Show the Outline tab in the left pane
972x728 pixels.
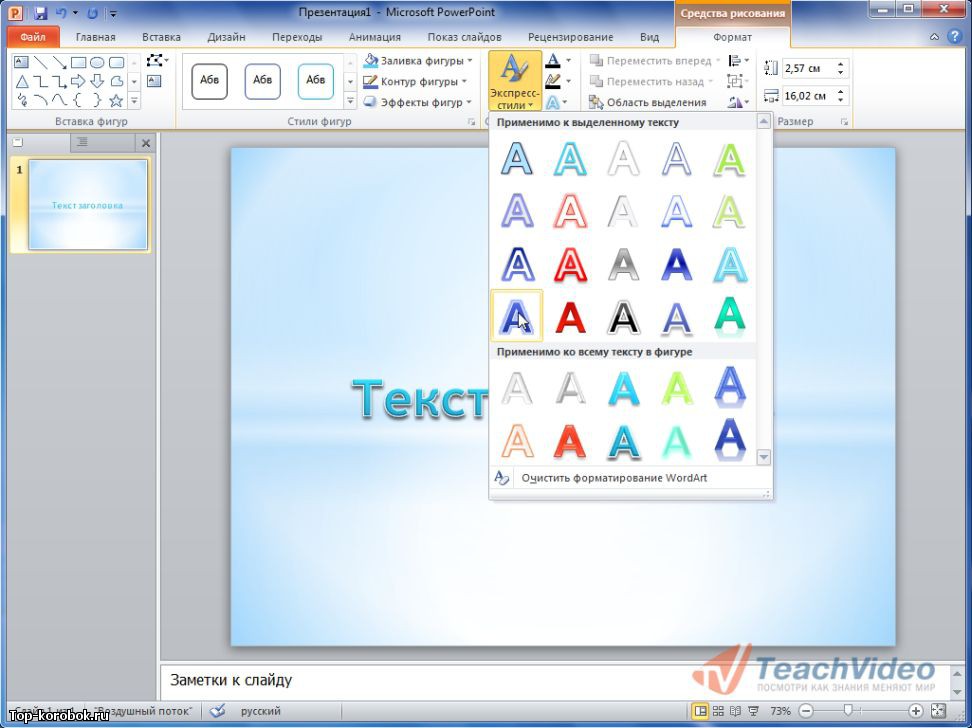pos(82,143)
